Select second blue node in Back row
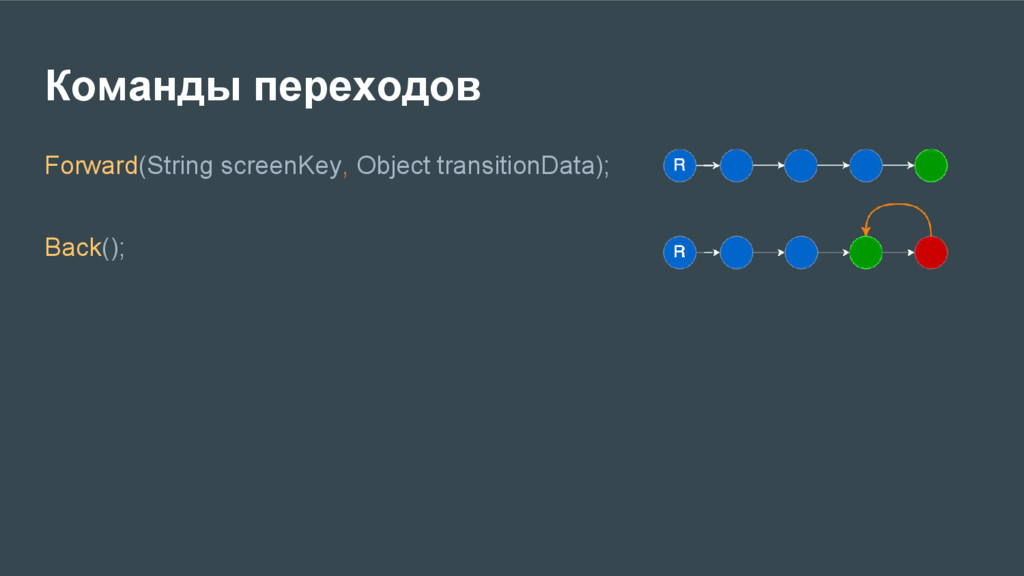The height and width of the screenshot is (576, 1024). pyautogui.click(x=736, y=252)
